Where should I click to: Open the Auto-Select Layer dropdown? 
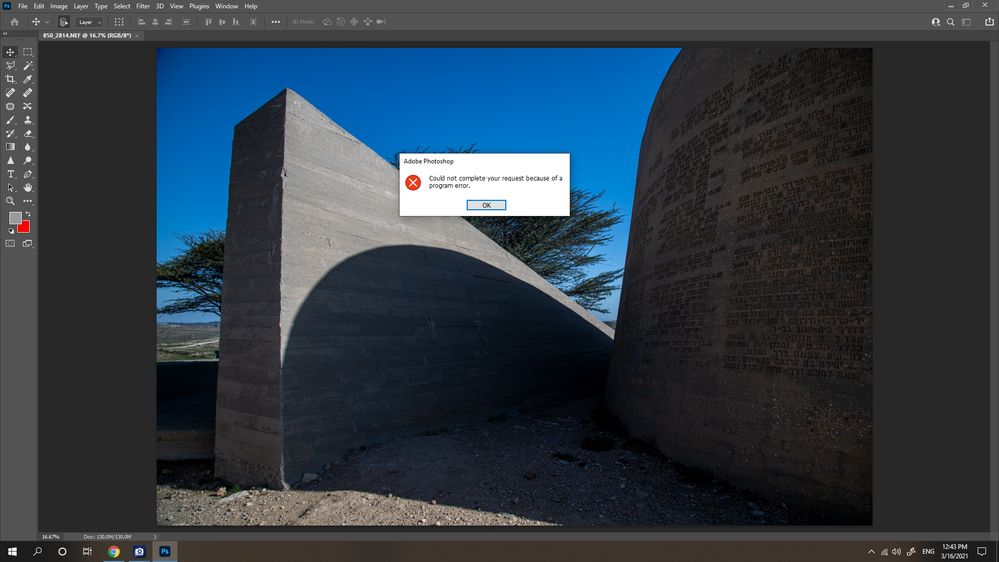89,22
